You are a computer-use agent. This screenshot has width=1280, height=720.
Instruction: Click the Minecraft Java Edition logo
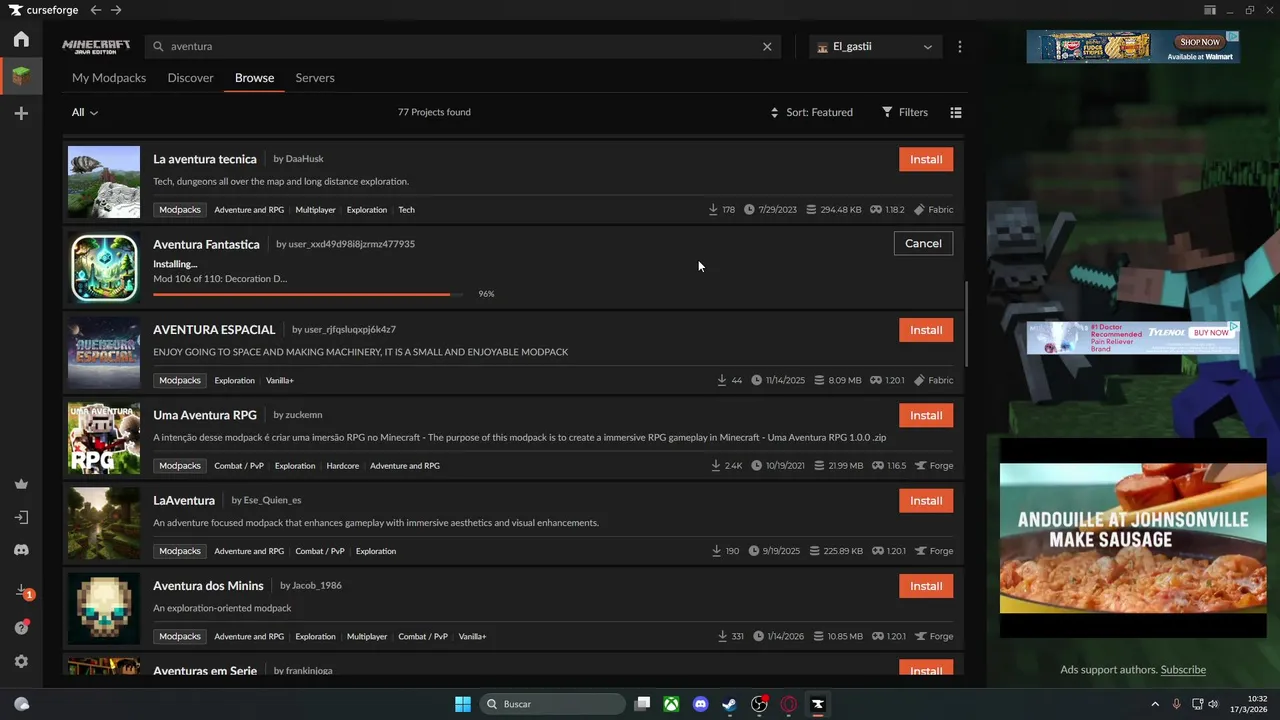click(x=96, y=46)
